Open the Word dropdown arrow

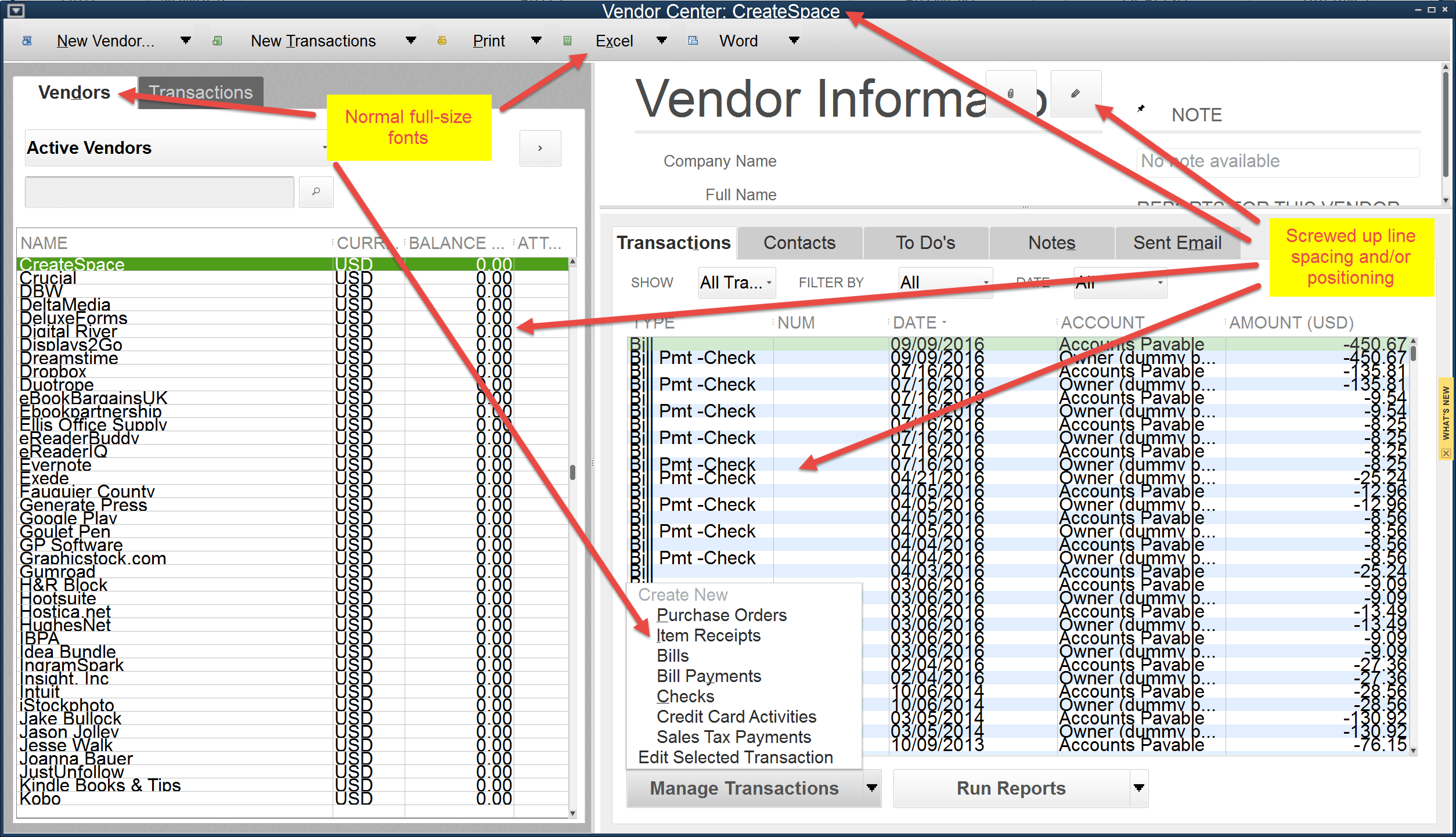794,41
